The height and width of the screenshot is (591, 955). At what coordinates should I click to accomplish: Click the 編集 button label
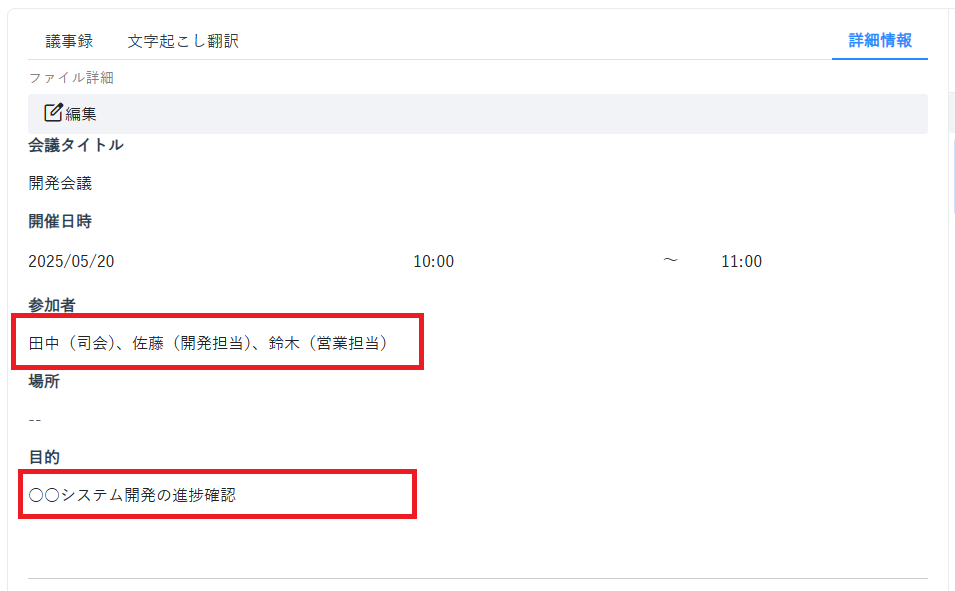click(x=81, y=114)
